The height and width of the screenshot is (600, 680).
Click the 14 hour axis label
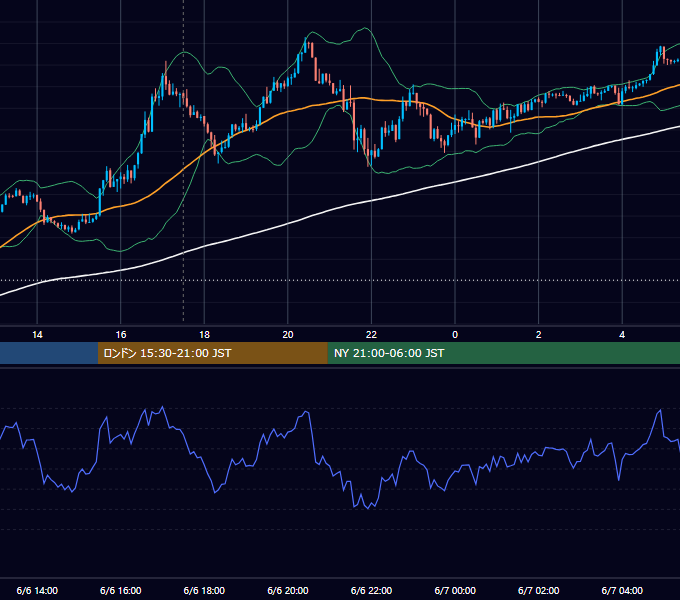[x=37, y=335]
